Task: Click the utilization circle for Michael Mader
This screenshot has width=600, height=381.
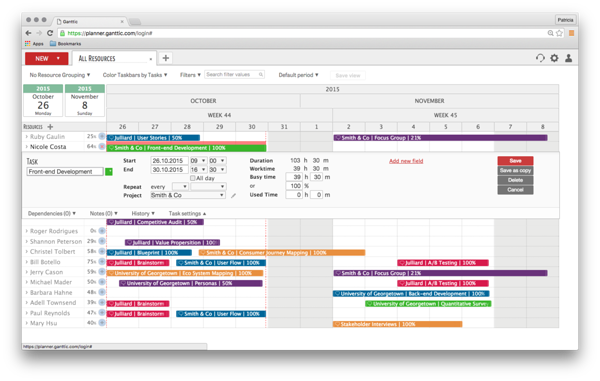Action: tap(102, 282)
